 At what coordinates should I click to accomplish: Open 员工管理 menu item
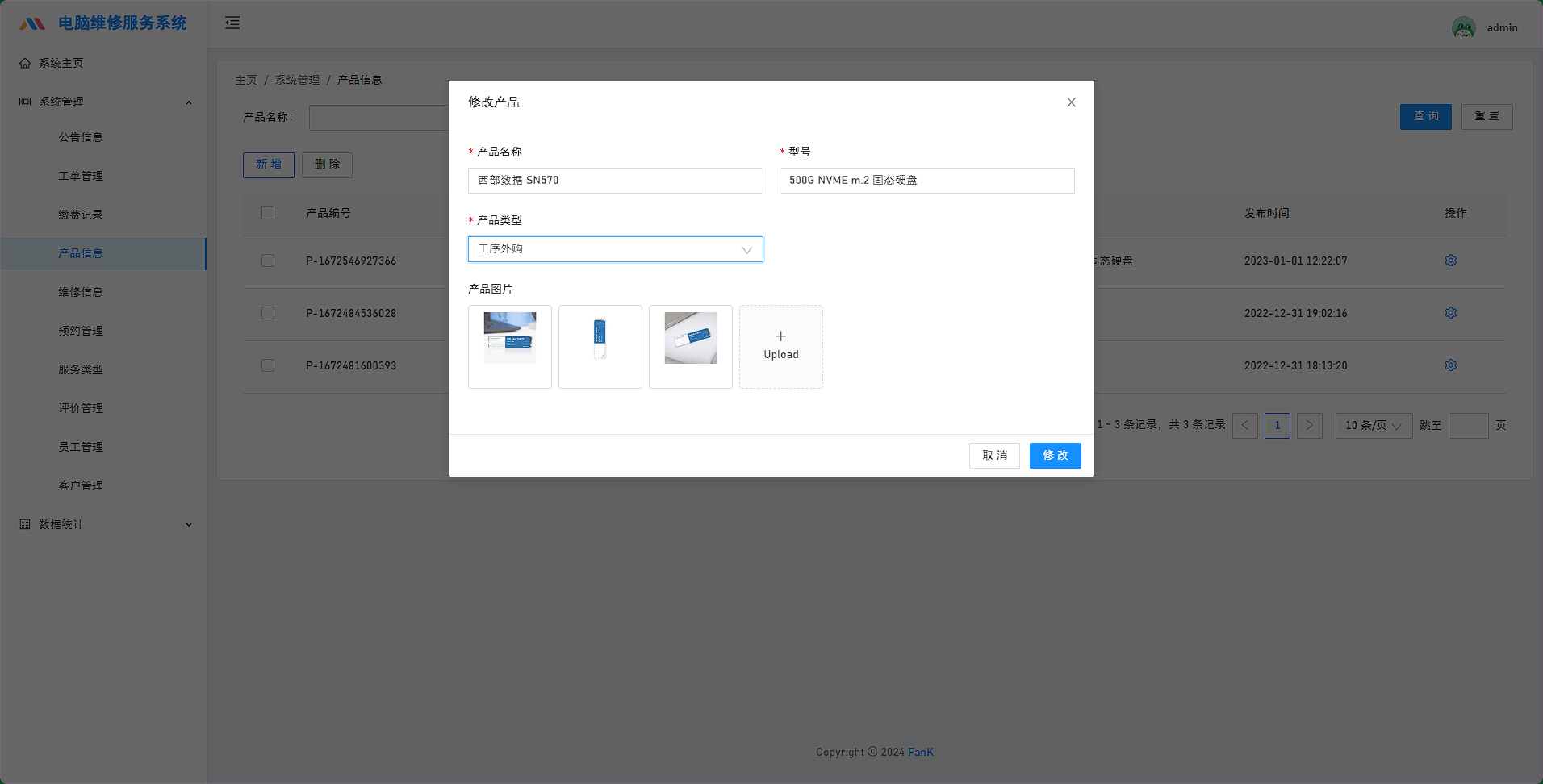[x=103, y=447]
